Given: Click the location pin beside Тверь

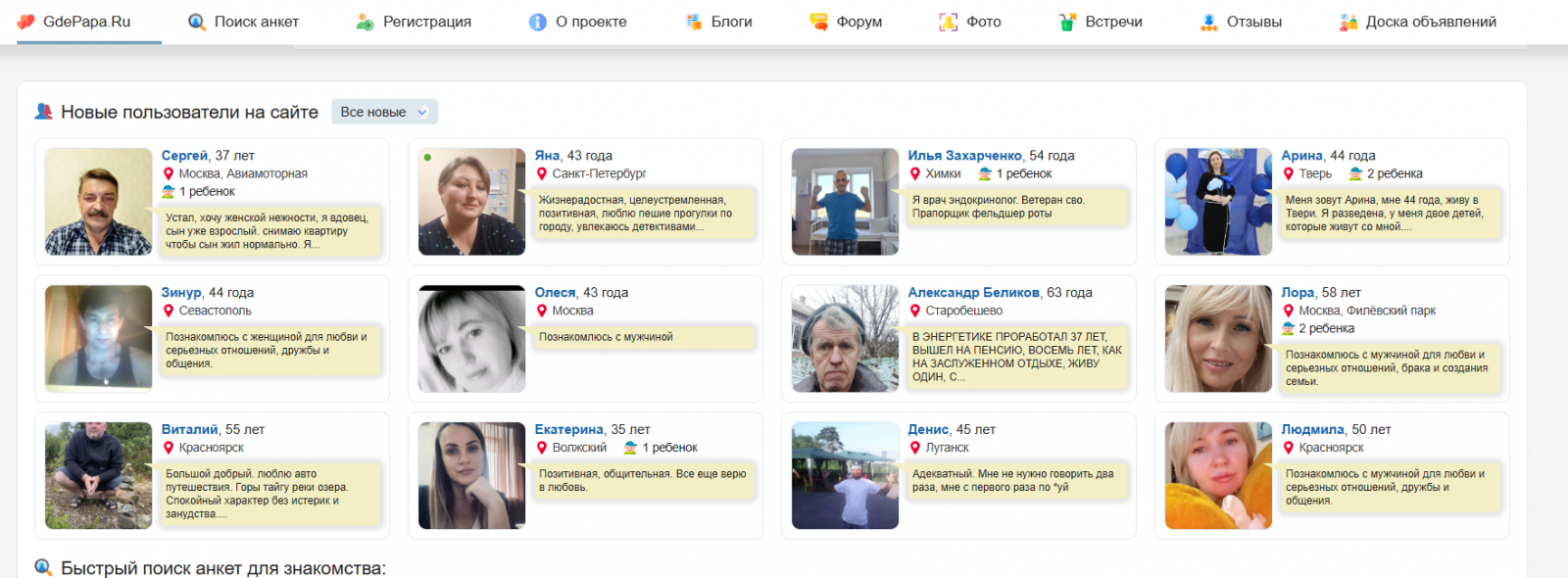Looking at the screenshot, I should tap(1289, 173).
